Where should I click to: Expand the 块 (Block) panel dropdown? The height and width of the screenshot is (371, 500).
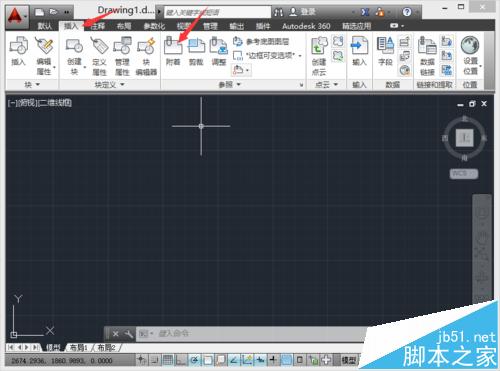[38, 85]
